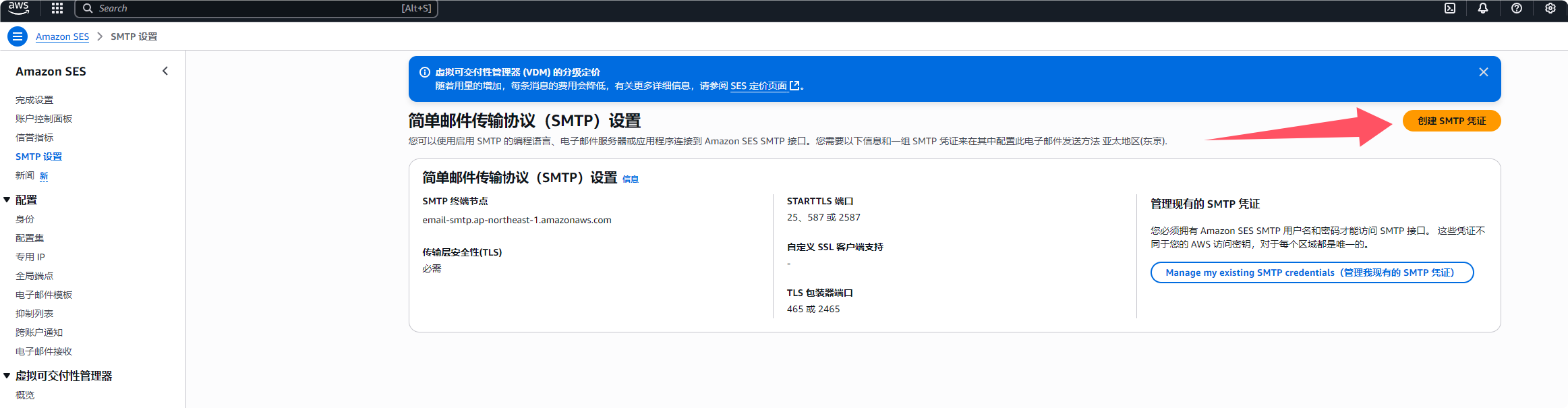Open the AWS home logo
Screen dimensions: 1568x408
point(18,8)
